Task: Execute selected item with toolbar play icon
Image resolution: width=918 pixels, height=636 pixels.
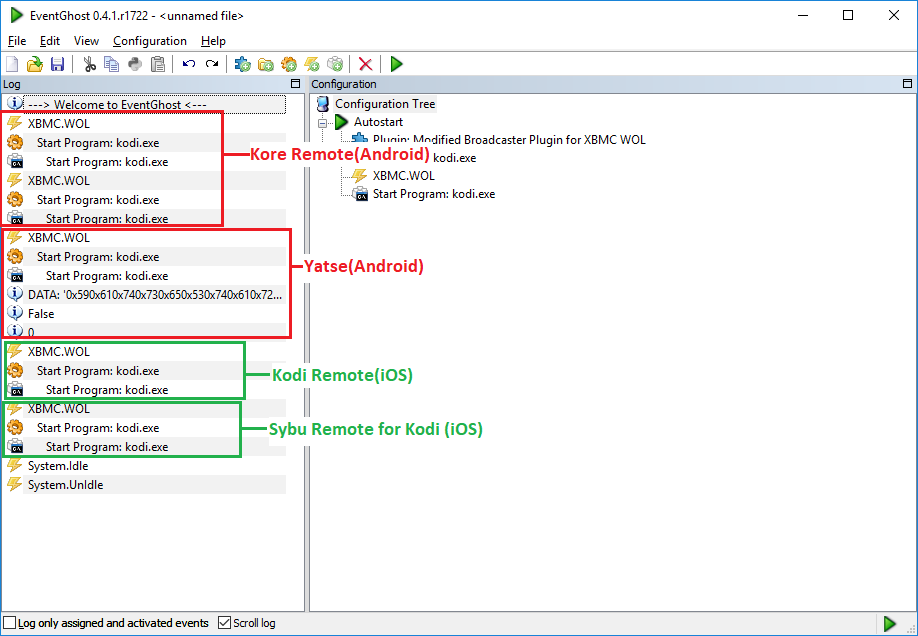Action: point(396,64)
